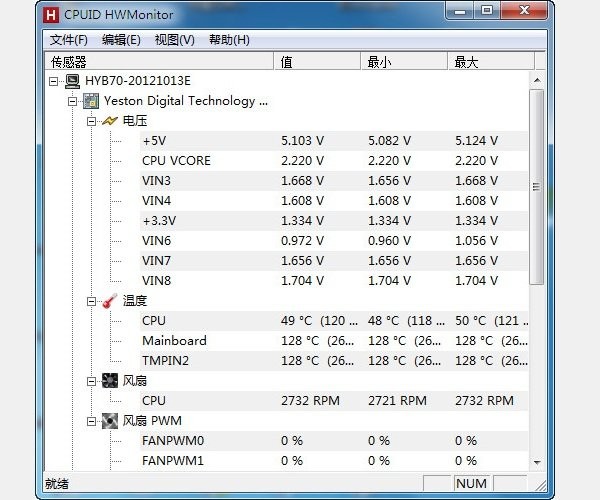Select the VIN6 row
This screenshot has height=500, width=600.
(334, 241)
